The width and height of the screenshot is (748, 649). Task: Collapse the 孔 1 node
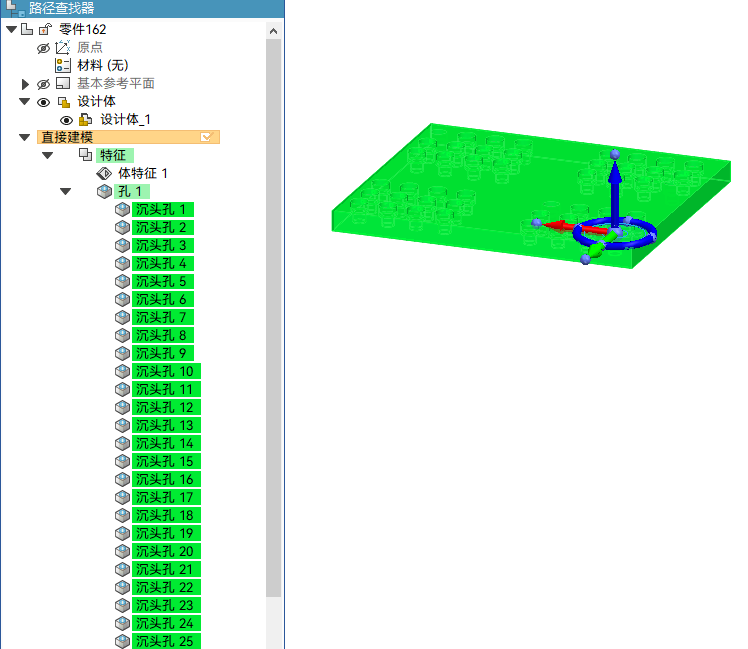pos(65,192)
